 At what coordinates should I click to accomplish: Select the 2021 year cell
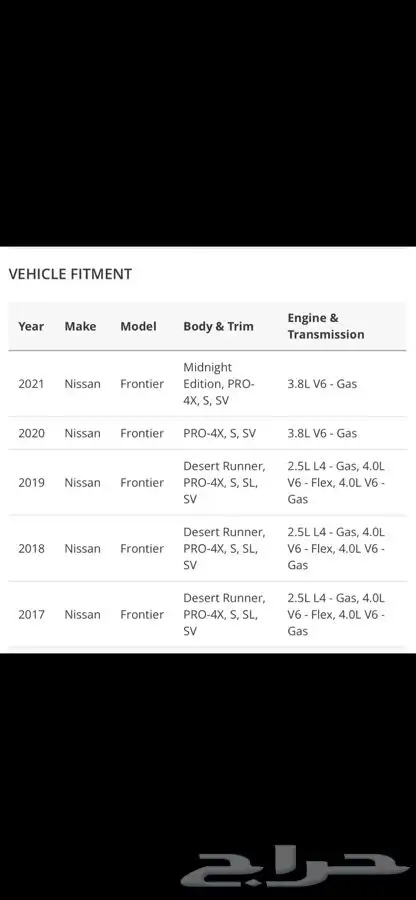coord(31,384)
